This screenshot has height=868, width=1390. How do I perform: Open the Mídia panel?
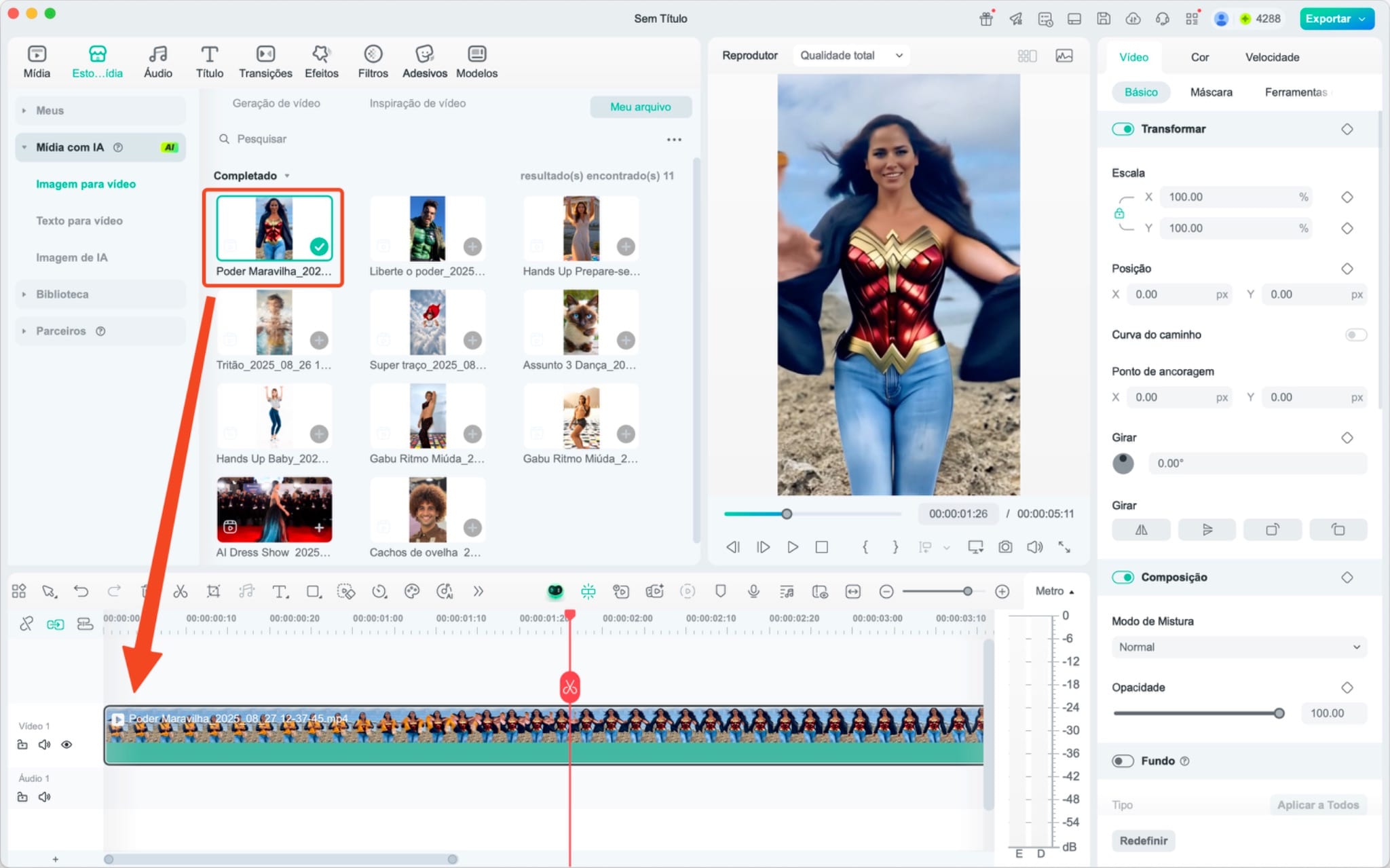[x=37, y=61]
